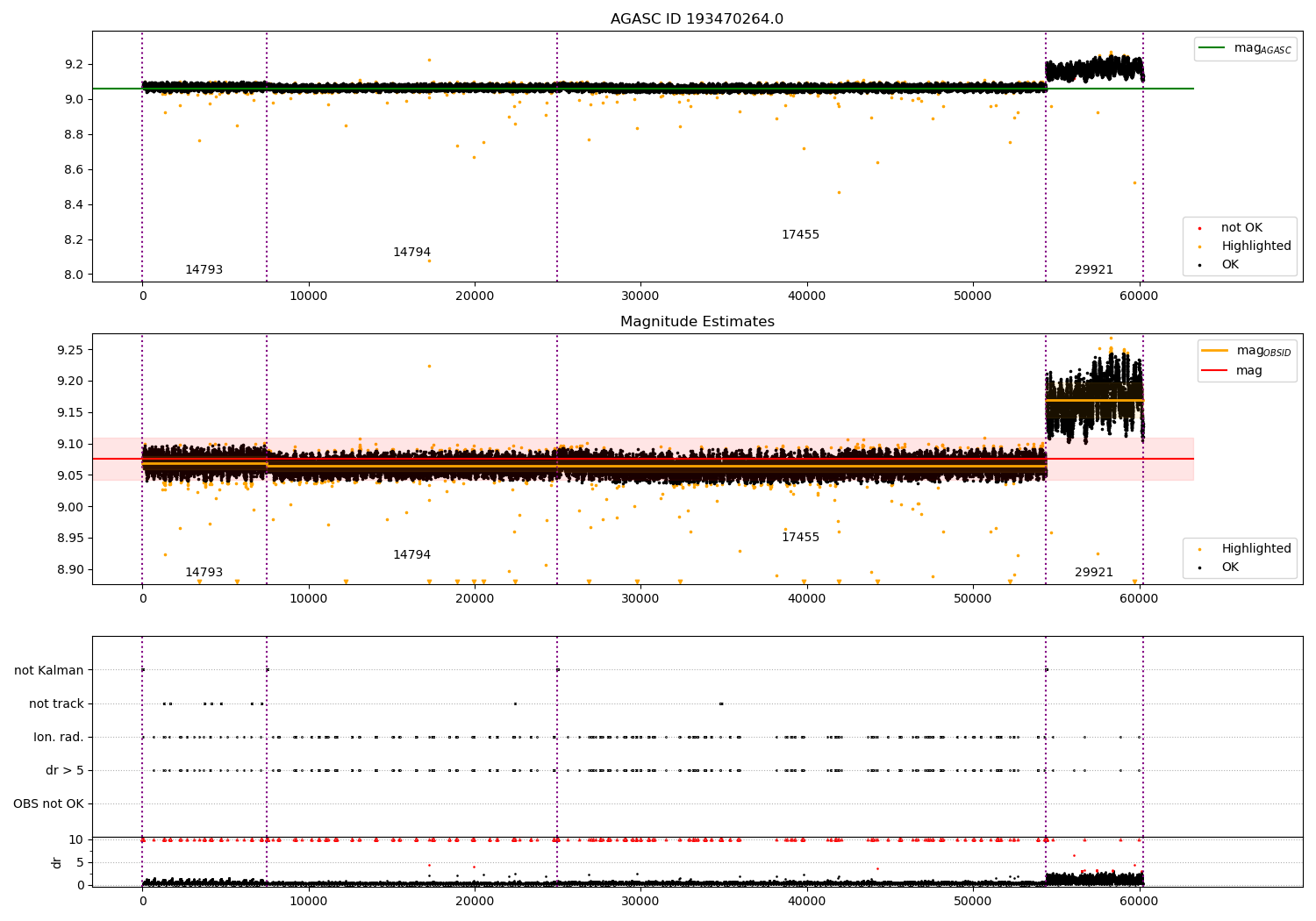Click the orange mag OBSID legend line sample

click(1215, 351)
